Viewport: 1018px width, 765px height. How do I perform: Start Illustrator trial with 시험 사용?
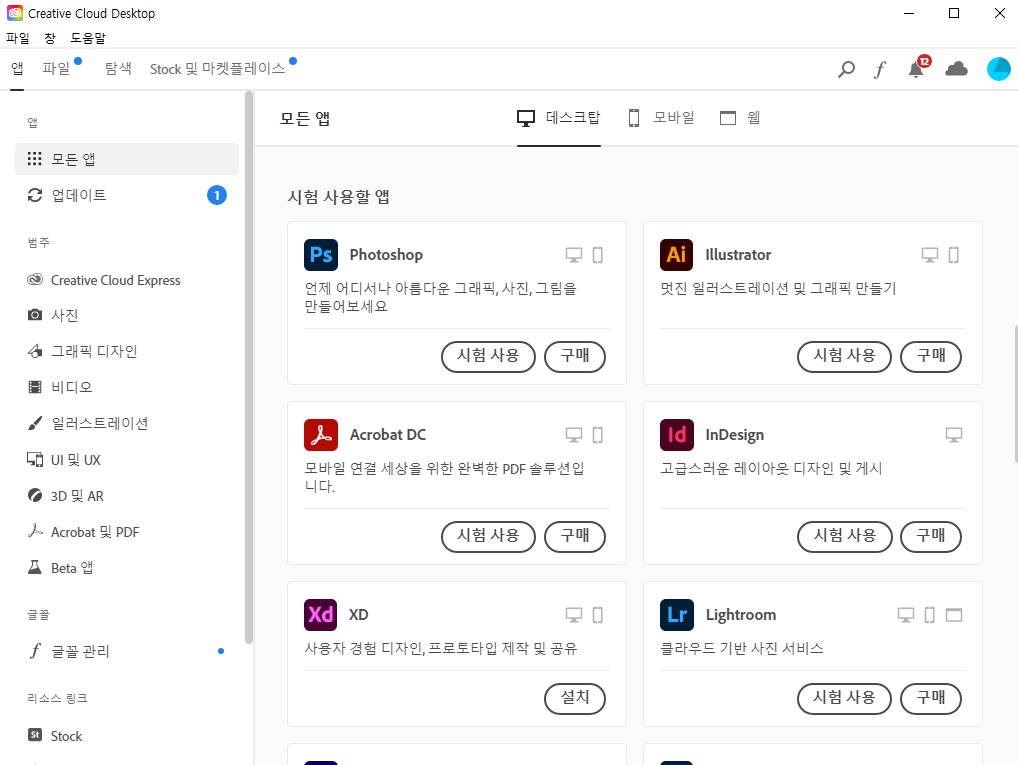pyautogui.click(x=844, y=357)
